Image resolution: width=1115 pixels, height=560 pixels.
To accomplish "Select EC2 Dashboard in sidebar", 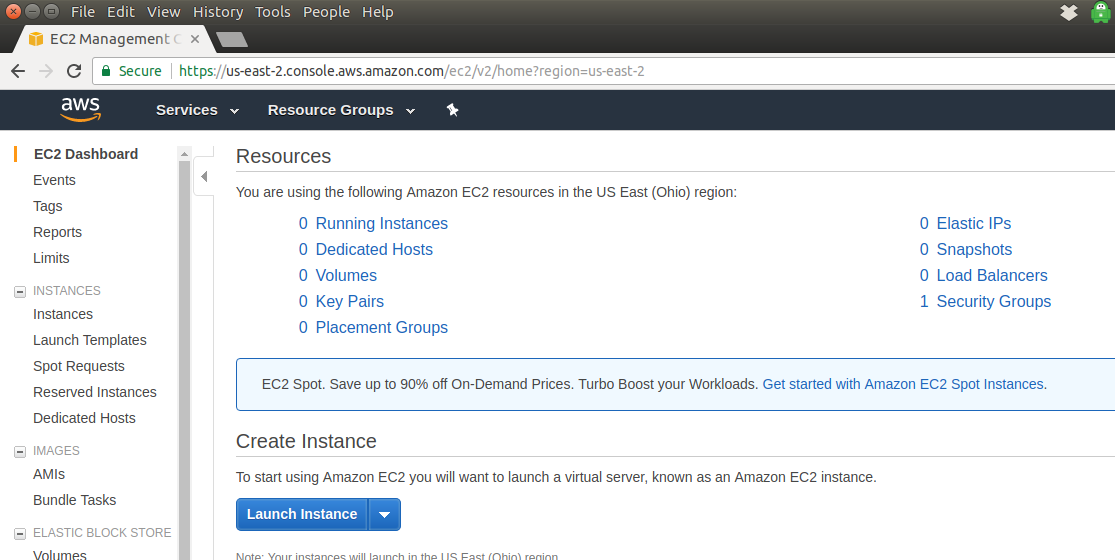I will [86, 154].
